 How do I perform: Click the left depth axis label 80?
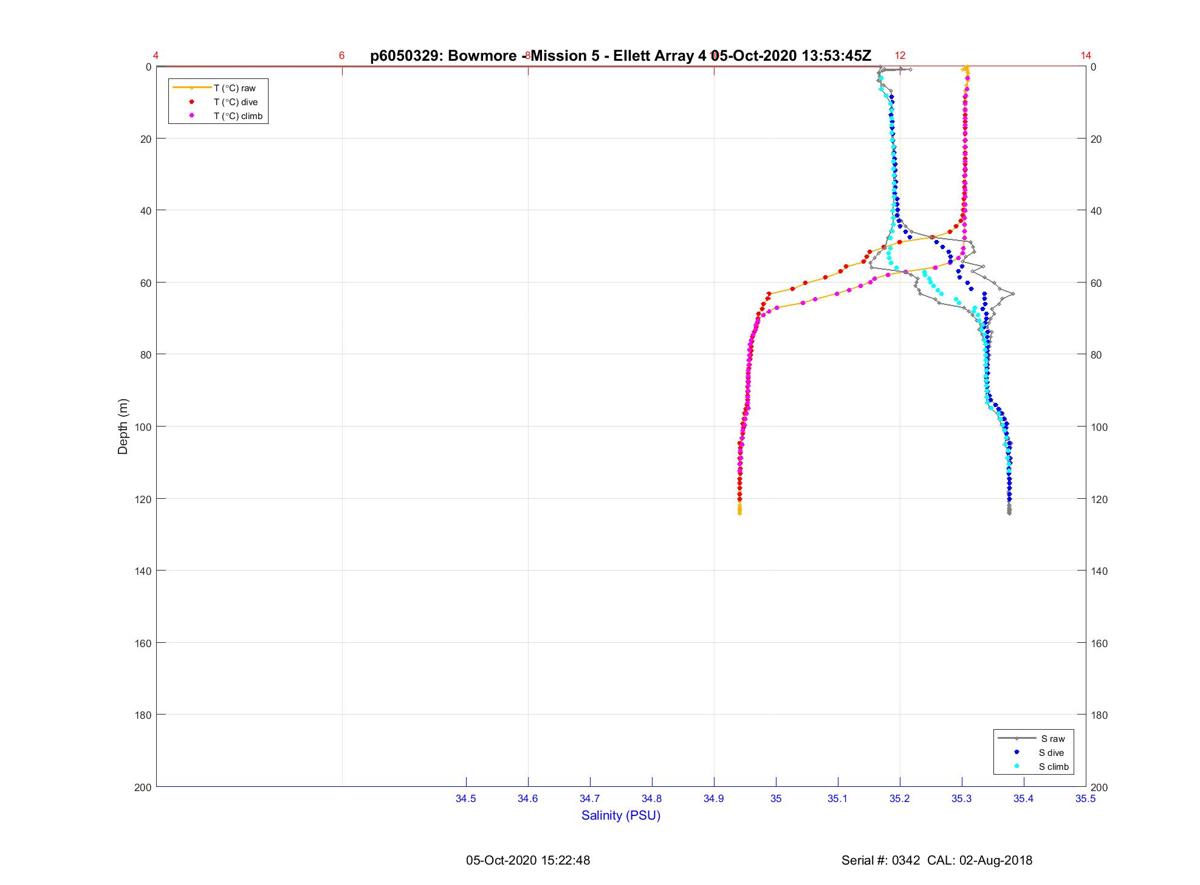pyautogui.click(x=145, y=355)
